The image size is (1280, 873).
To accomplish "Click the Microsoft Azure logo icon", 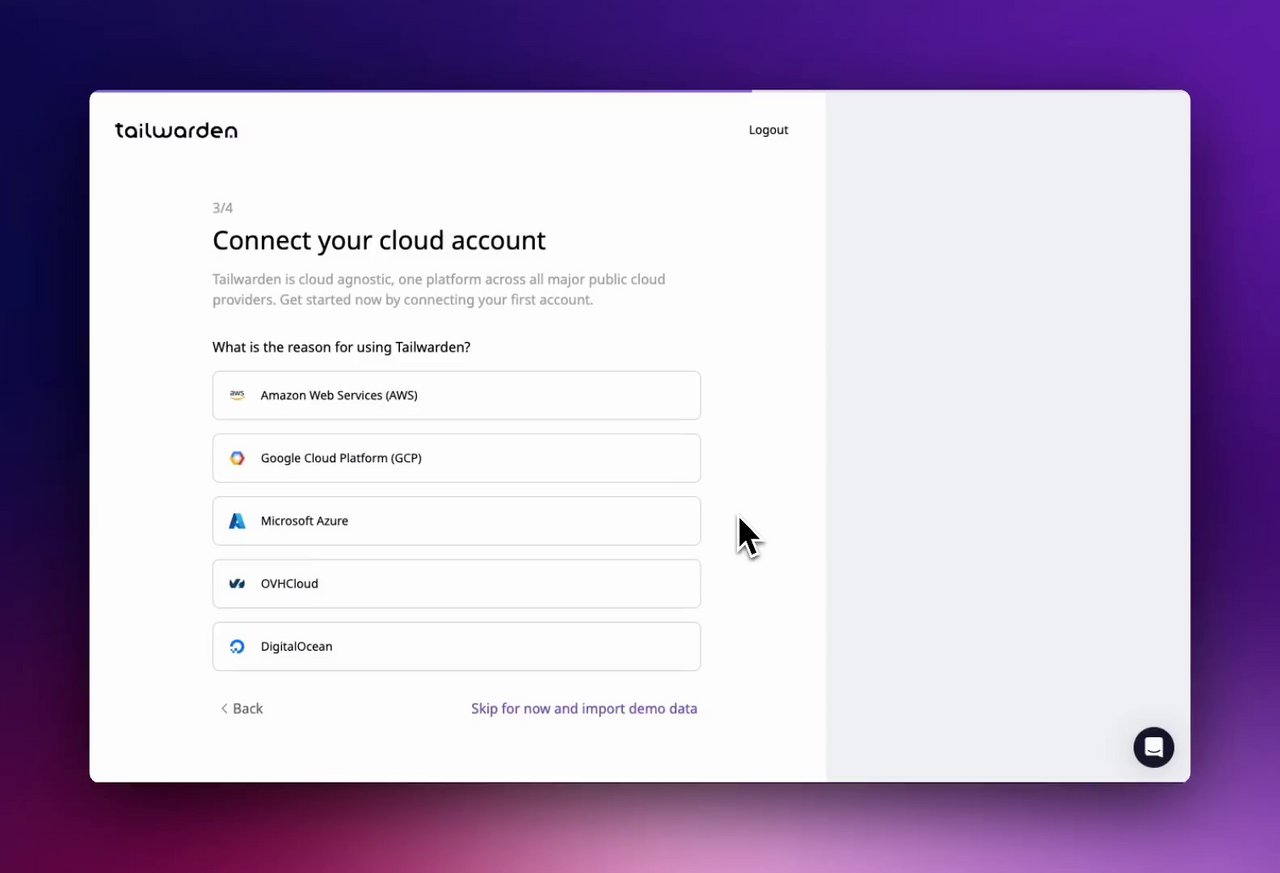I will click(x=237, y=521).
